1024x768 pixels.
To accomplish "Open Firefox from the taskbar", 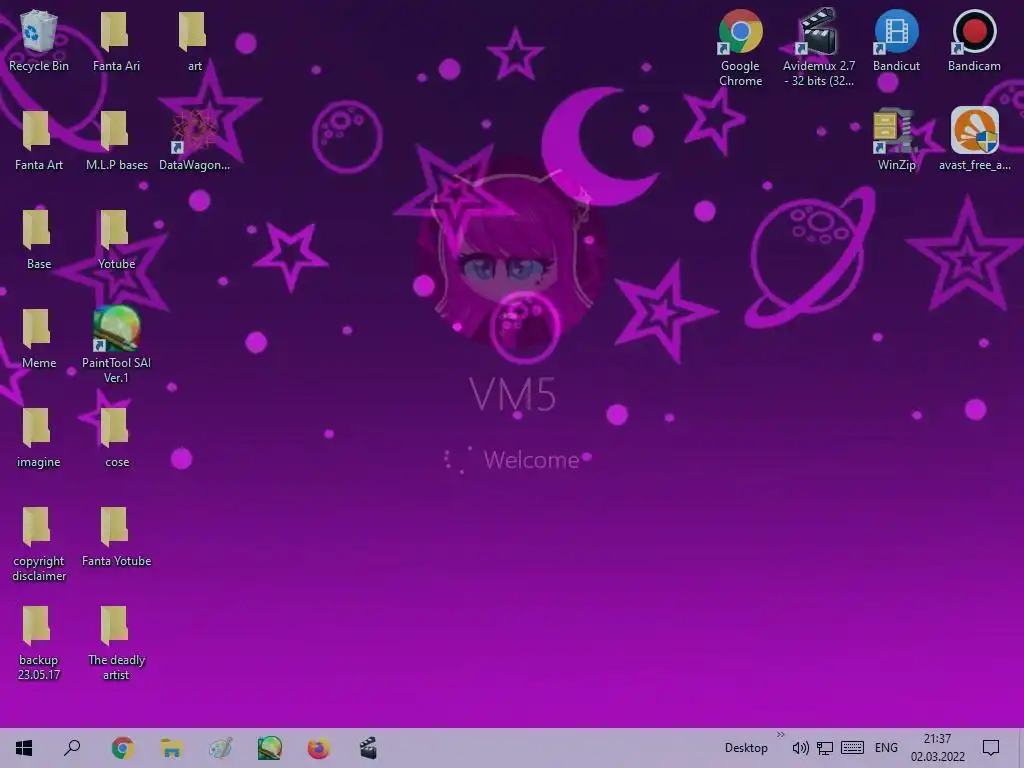I will pos(318,748).
